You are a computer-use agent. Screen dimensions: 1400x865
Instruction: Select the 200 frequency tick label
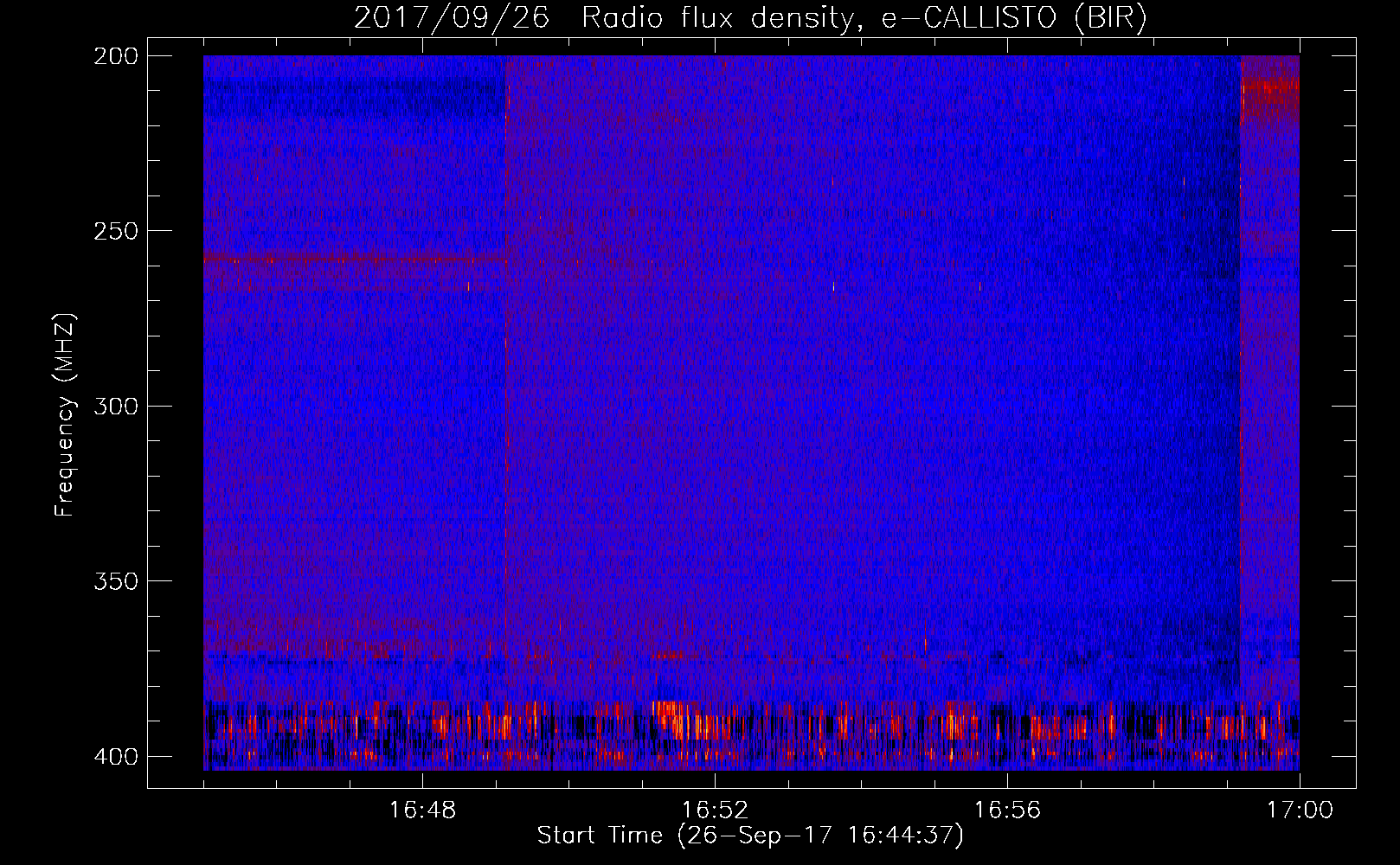(115, 56)
